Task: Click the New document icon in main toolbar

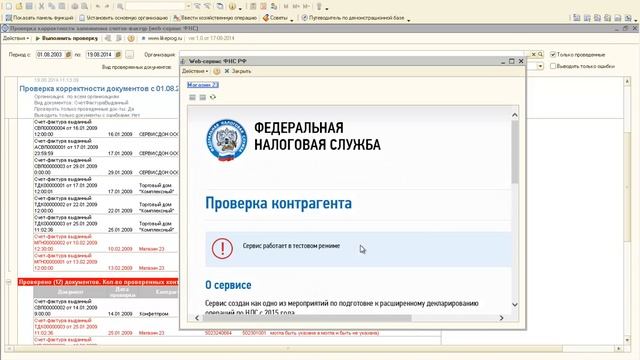Action: point(9,6)
